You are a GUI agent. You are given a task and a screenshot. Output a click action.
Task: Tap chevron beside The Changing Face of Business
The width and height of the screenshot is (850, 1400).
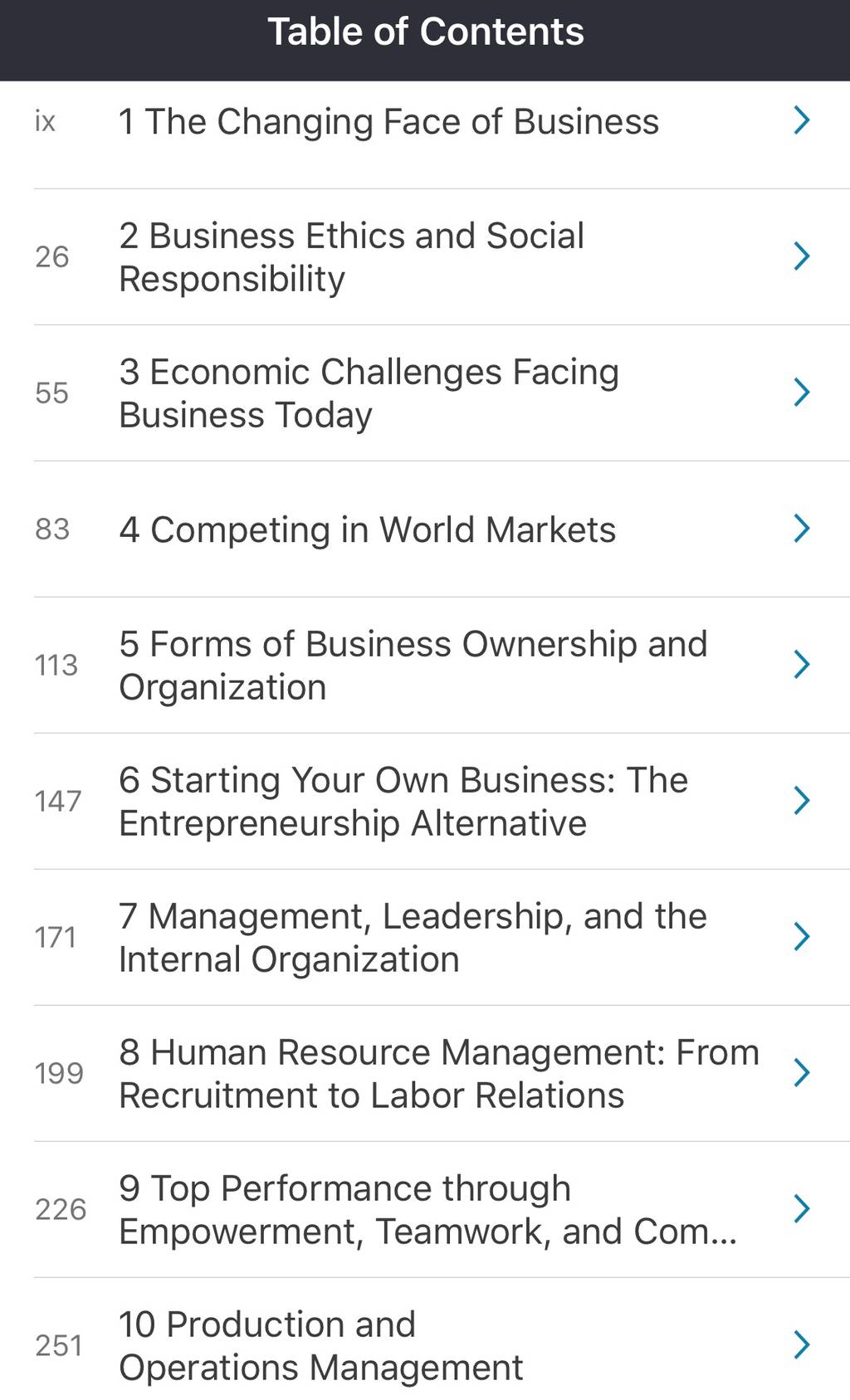801,120
